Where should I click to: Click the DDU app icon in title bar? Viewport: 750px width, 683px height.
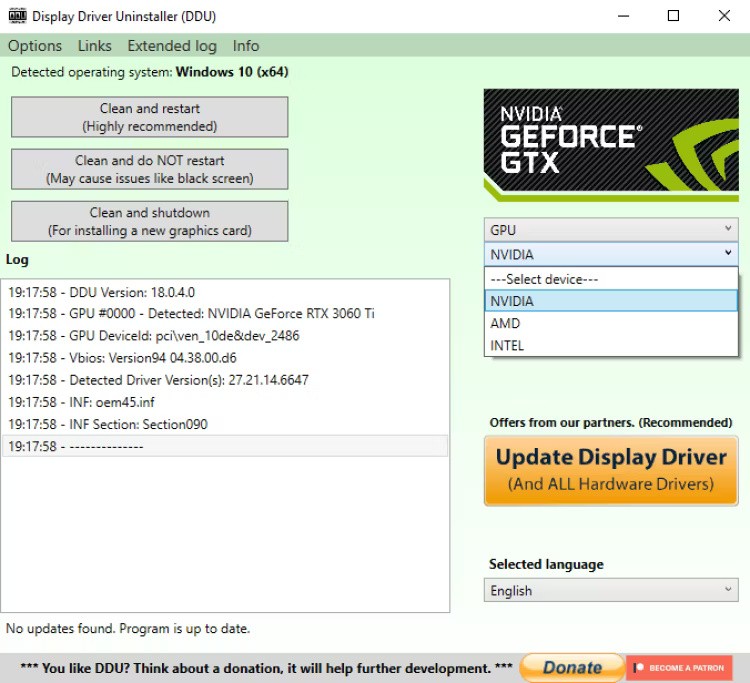tap(16, 16)
